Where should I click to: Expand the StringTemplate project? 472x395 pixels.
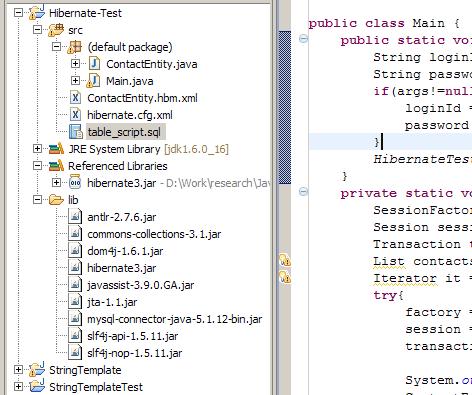(19, 369)
